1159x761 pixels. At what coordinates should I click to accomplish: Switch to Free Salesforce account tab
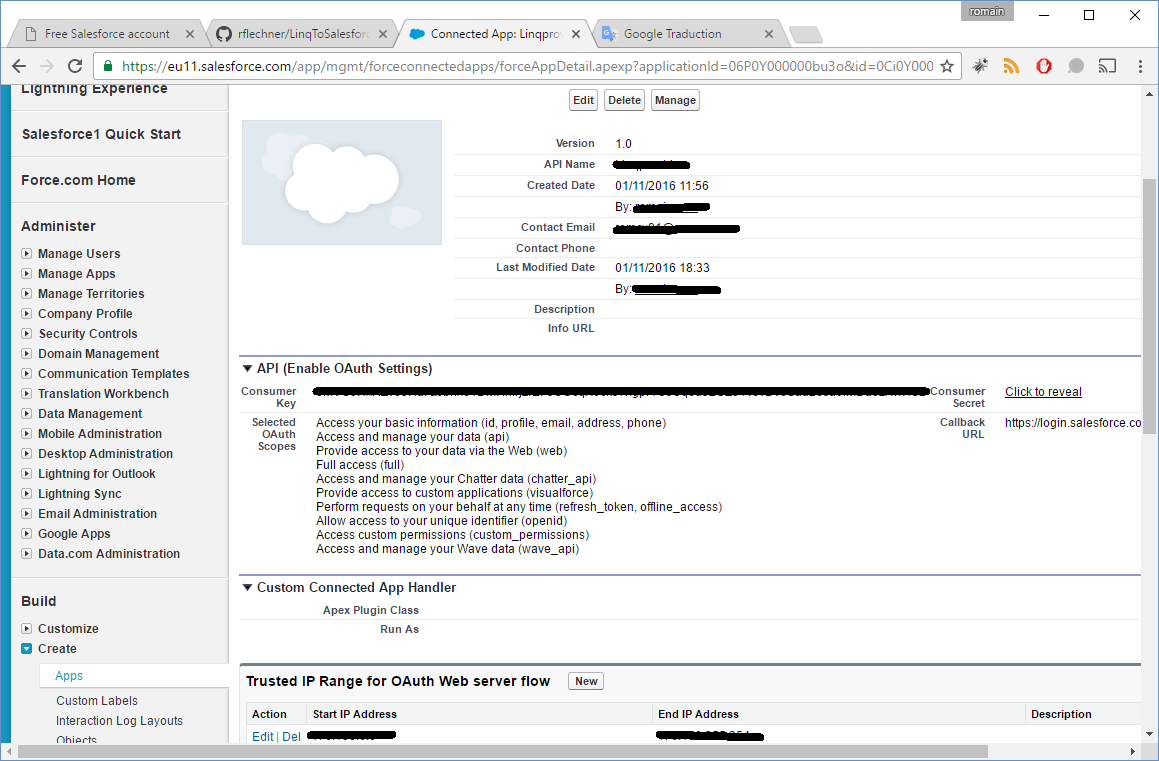pos(107,34)
